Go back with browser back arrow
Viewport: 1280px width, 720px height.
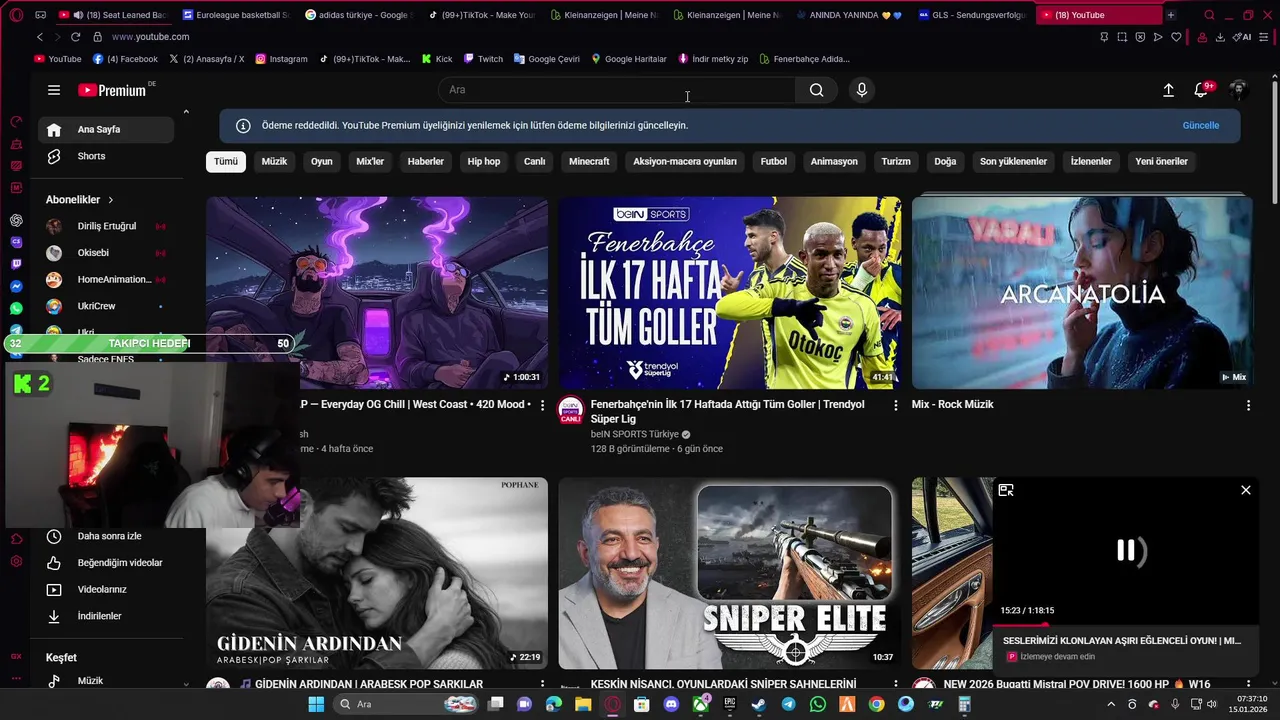40,37
